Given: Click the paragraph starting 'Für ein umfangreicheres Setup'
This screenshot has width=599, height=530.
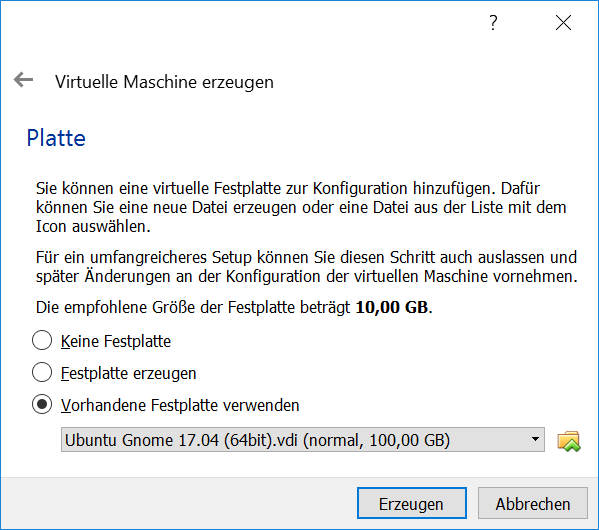Looking at the screenshot, I should click(x=306, y=267).
